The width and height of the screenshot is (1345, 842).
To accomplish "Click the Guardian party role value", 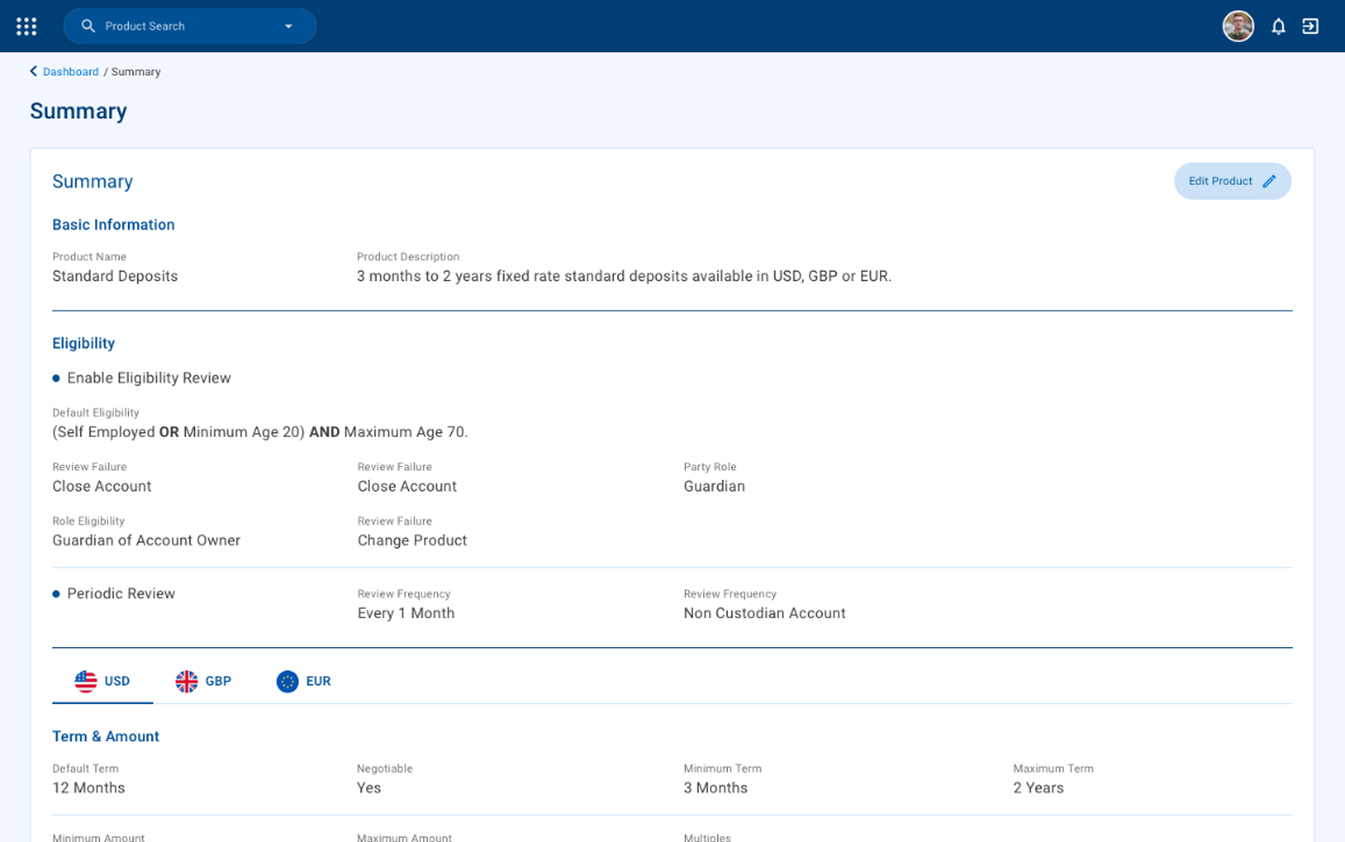I will coord(714,486).
